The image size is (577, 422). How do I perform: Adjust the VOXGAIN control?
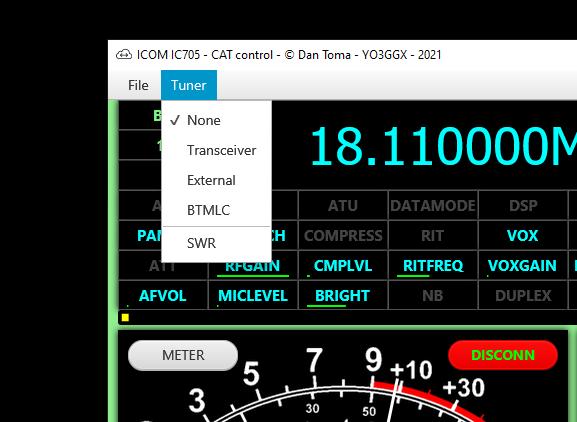[523, 266]
